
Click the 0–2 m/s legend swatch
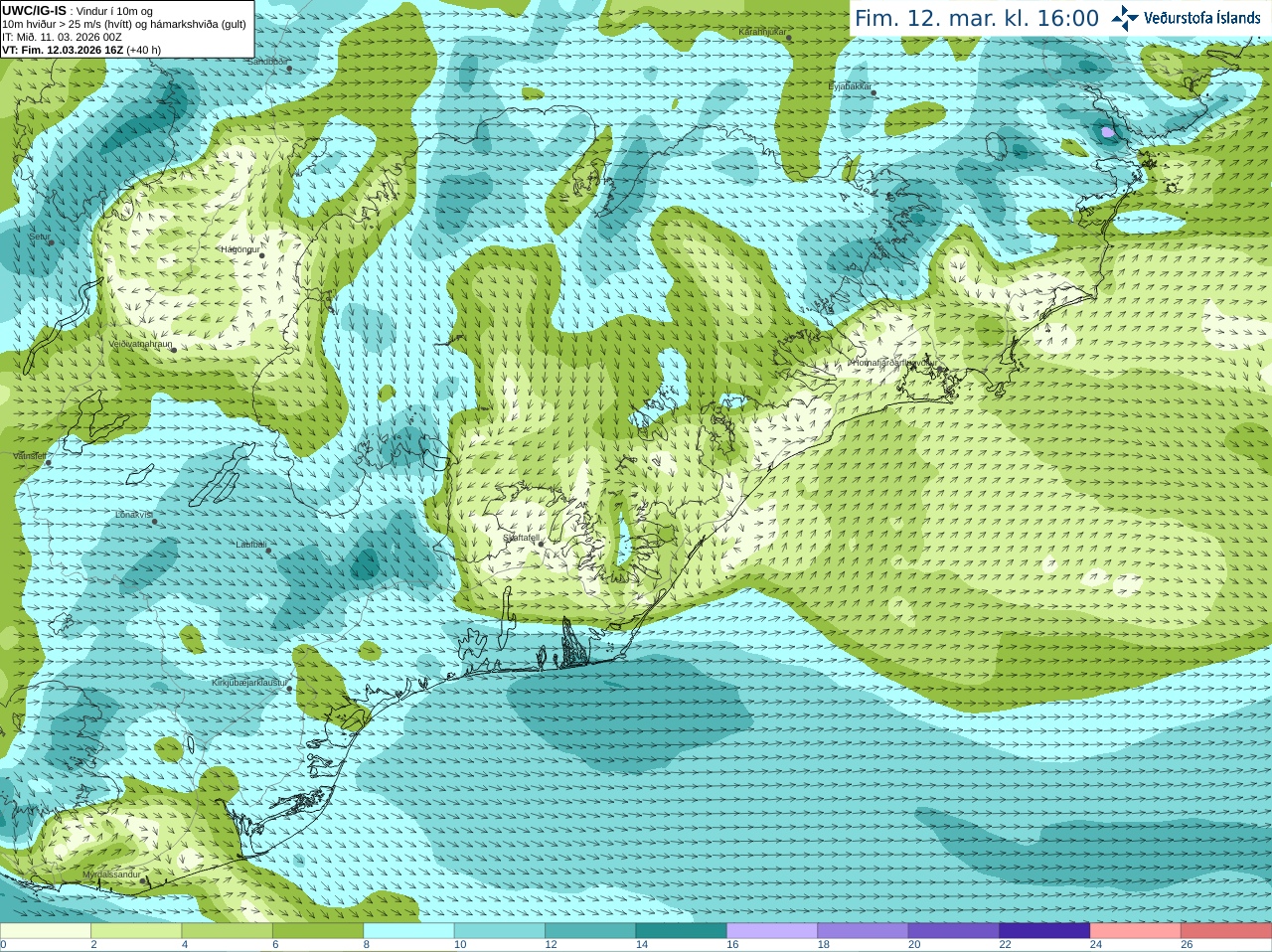pos(46,931)
